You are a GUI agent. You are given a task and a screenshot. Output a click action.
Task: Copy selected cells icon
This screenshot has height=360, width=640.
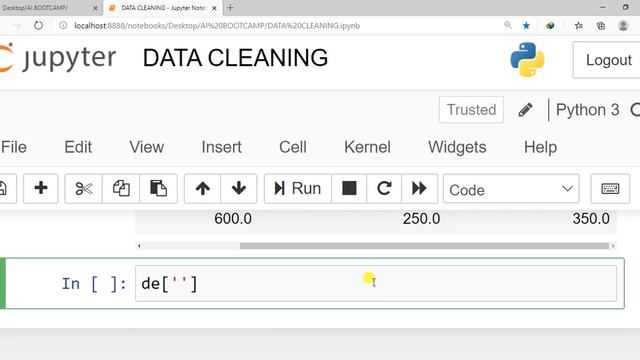point(121,189)
